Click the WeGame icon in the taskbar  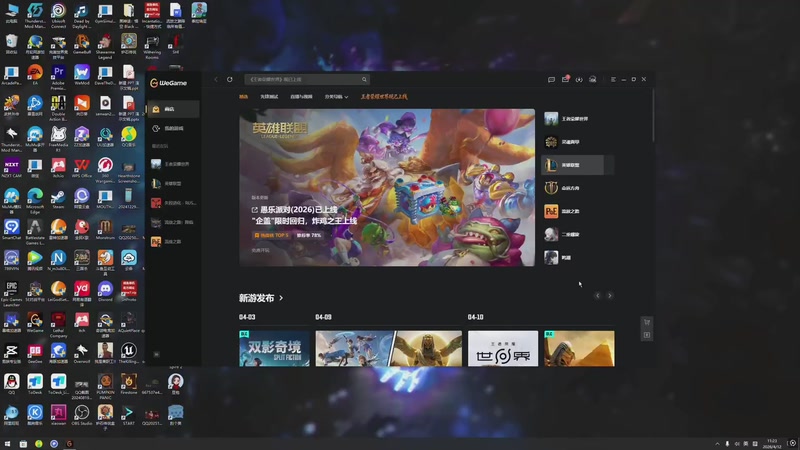[69, 444]
